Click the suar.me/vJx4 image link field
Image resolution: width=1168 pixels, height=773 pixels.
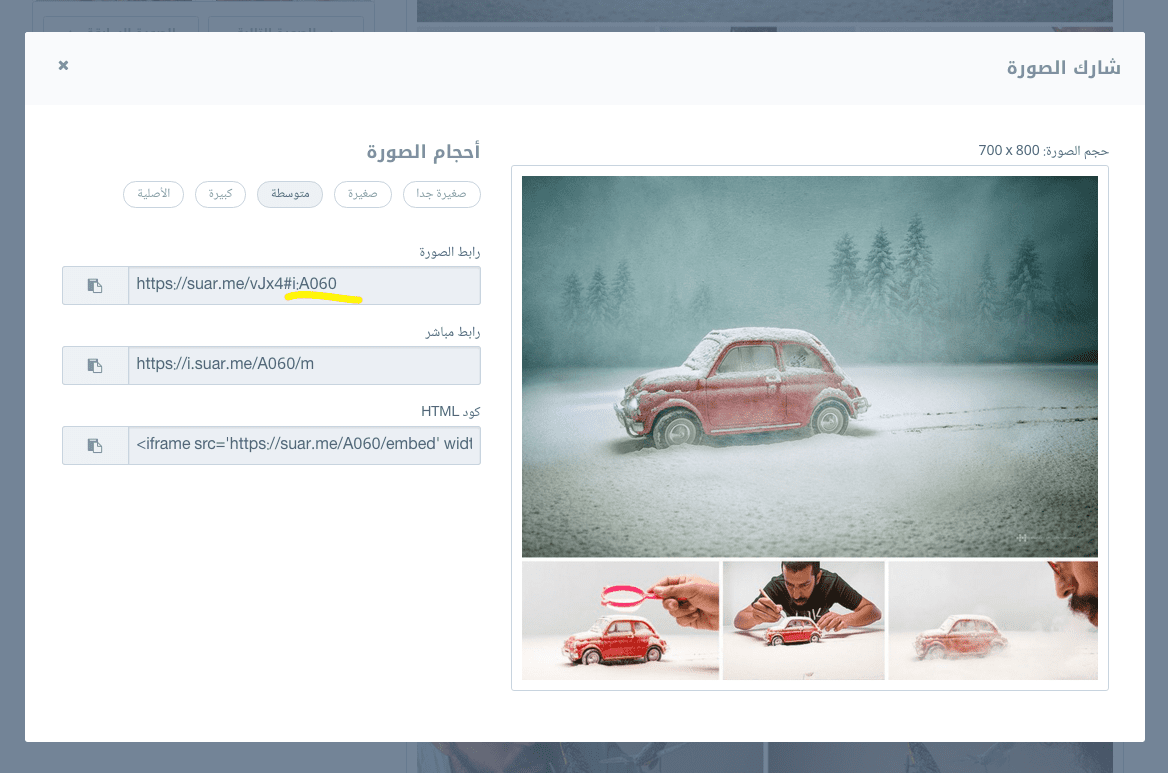(x=305, y=285)
